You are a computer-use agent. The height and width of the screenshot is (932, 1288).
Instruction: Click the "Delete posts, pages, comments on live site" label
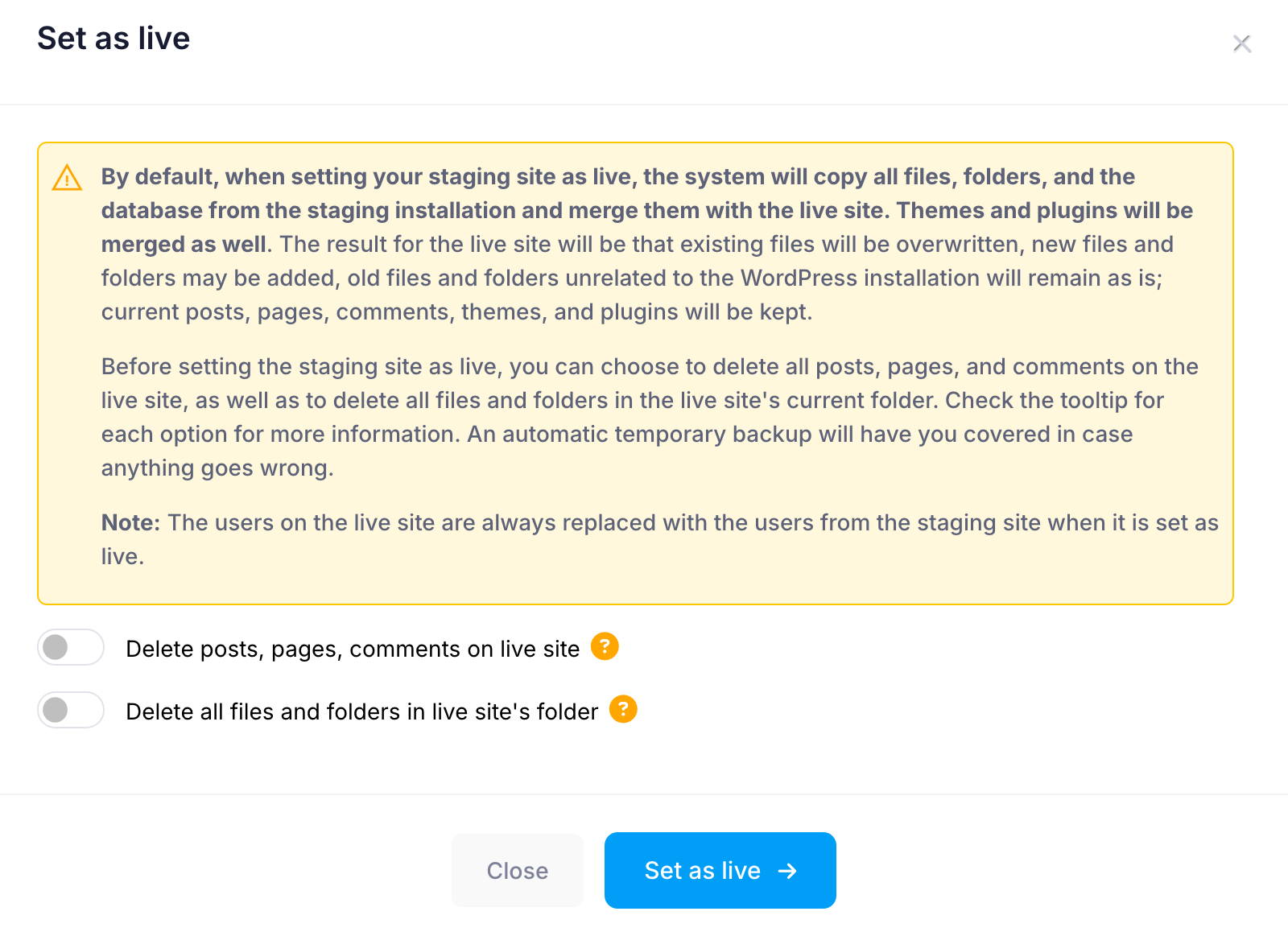[x=353, y=649]
